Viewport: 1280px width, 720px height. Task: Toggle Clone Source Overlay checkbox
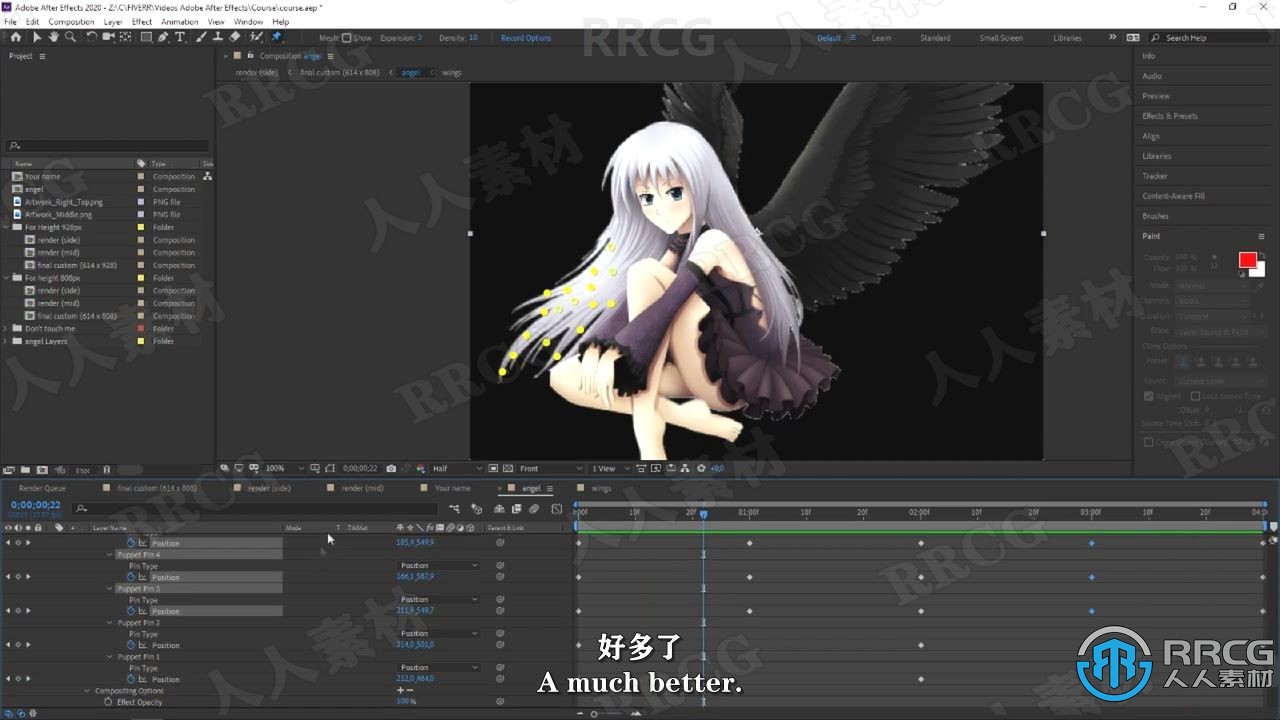(x=1149, y=442)
